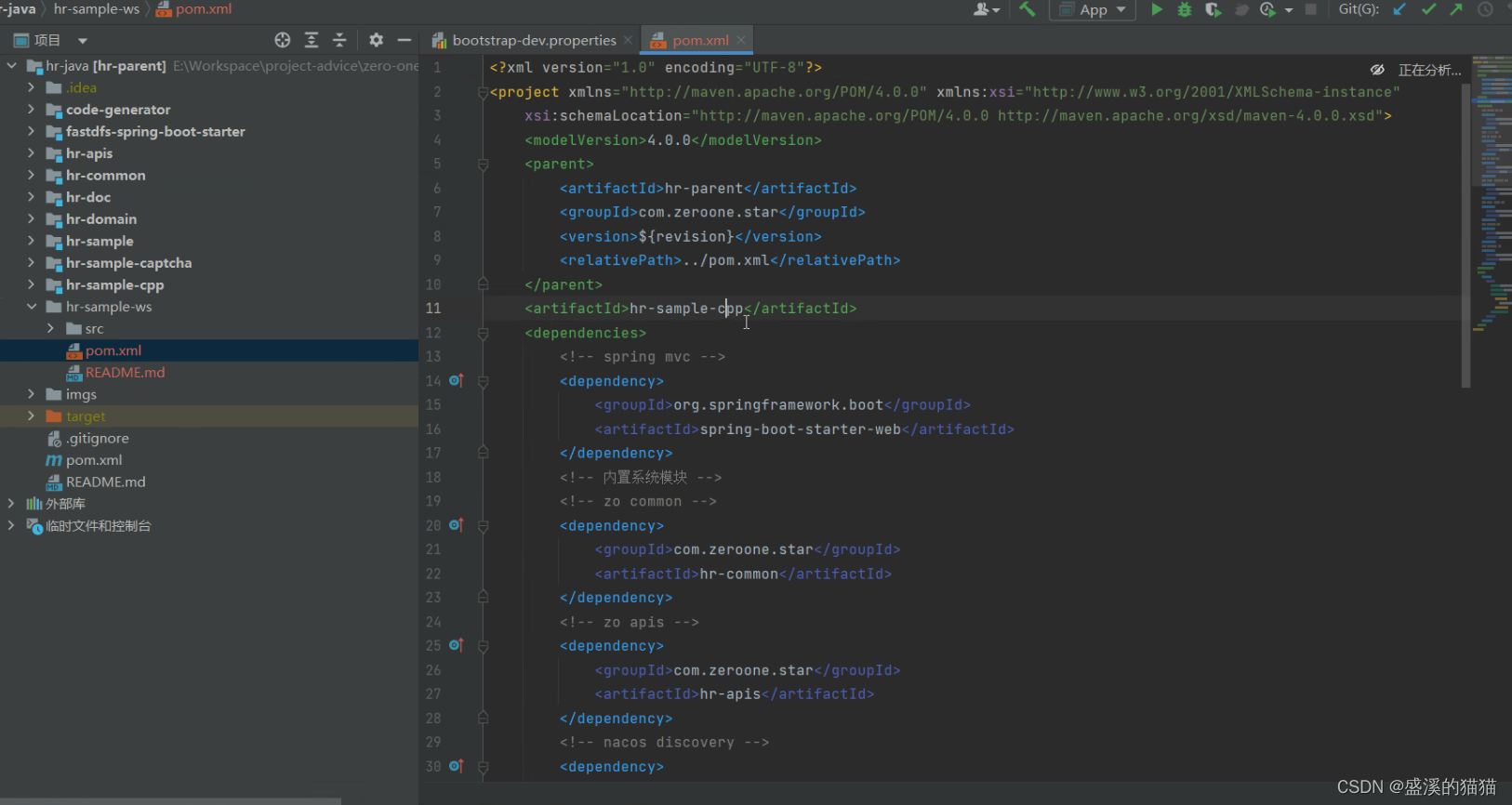The image size is (1512, 805).
Task: Toggle inspection highlighting eye icon
Action: (1377, 70)
